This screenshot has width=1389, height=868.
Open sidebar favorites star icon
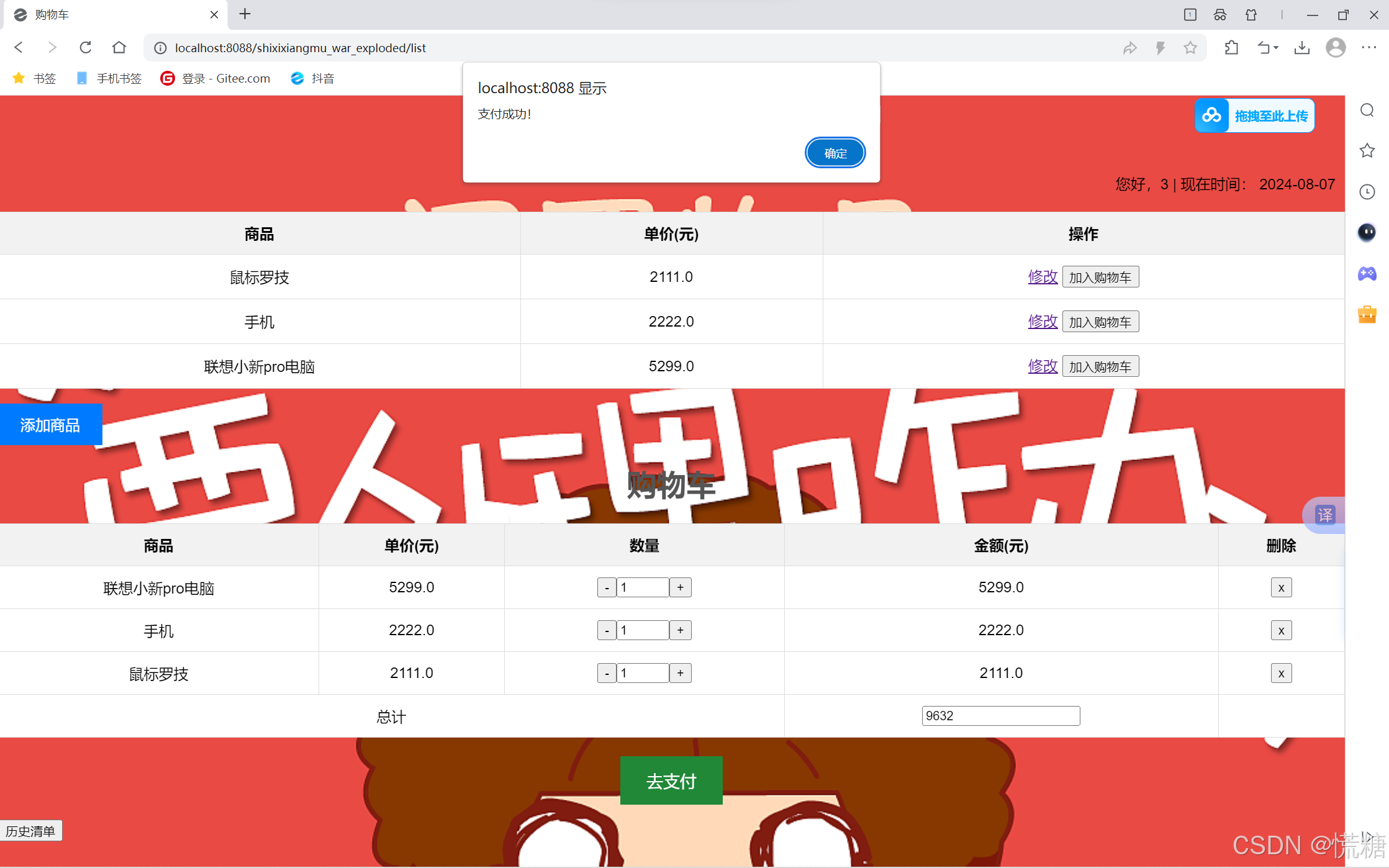[x=1367, y=151]
